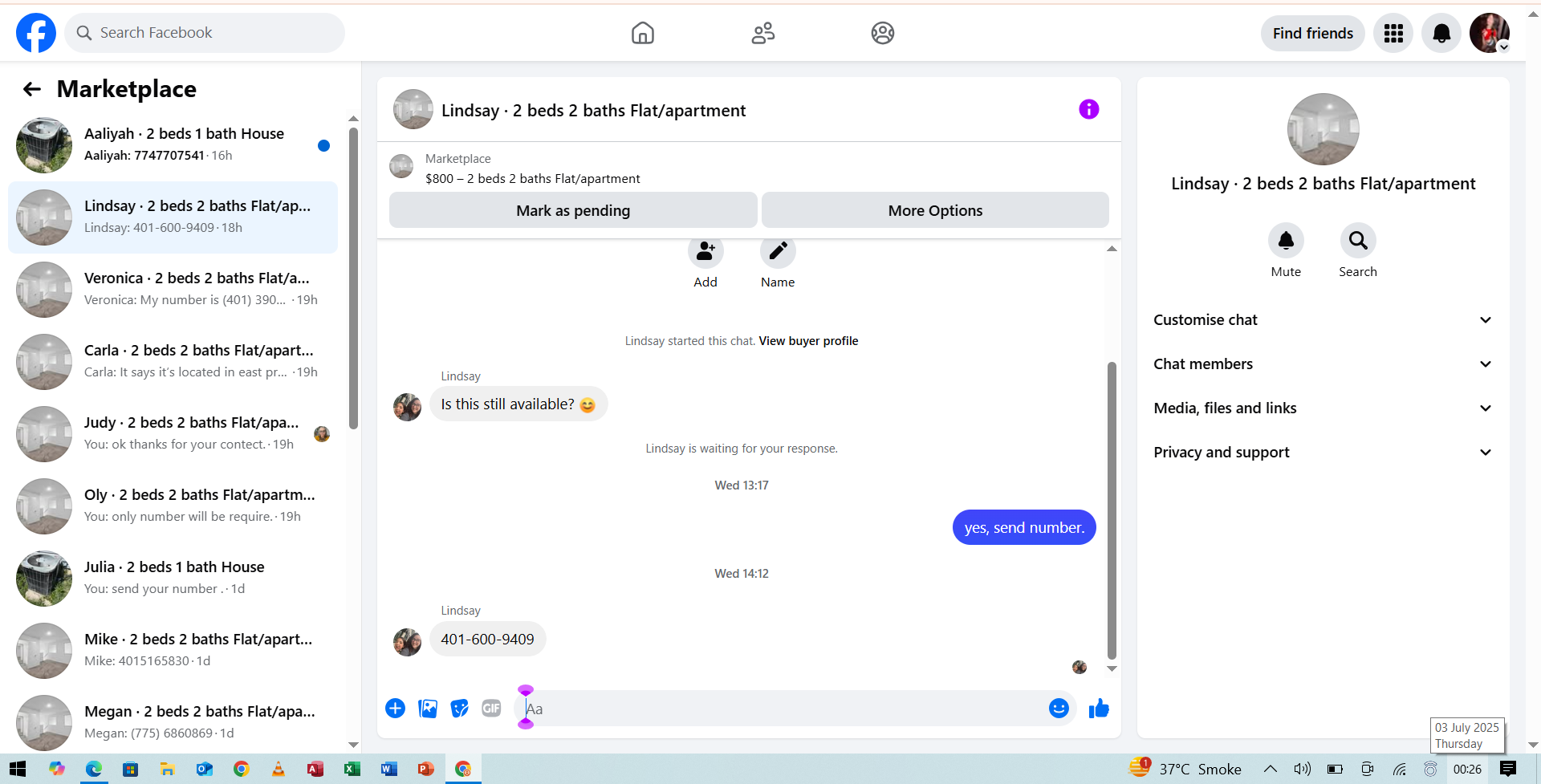Image resolution: width=1541 pixels, height=784 pixels.
Task: Open Windows action center notifications
Action: pyautogui.click(x=1508, y=769)
